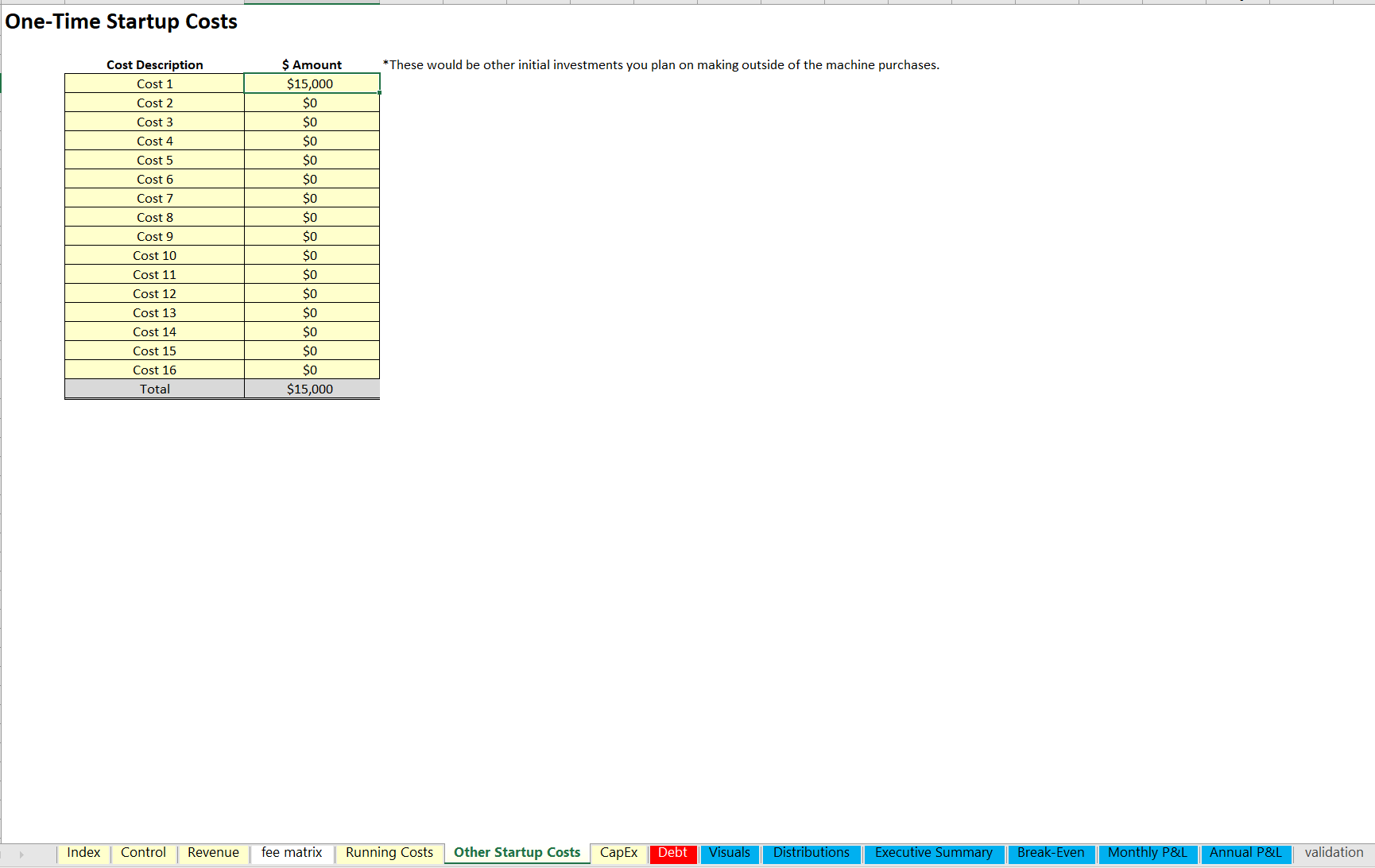
Task: View the Executive Summary sheet
Action: [x=933, y=853]
